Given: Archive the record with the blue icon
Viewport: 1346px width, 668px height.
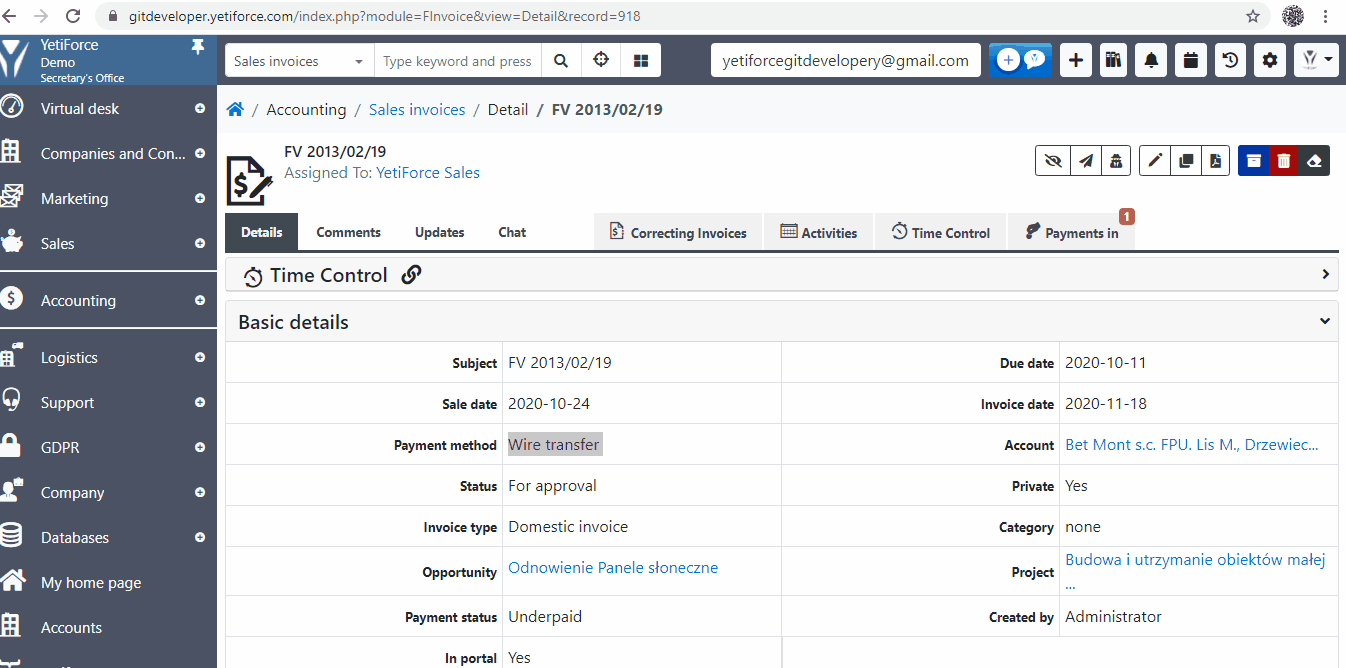Looking at the screenshot, I should click(1253, 161).
